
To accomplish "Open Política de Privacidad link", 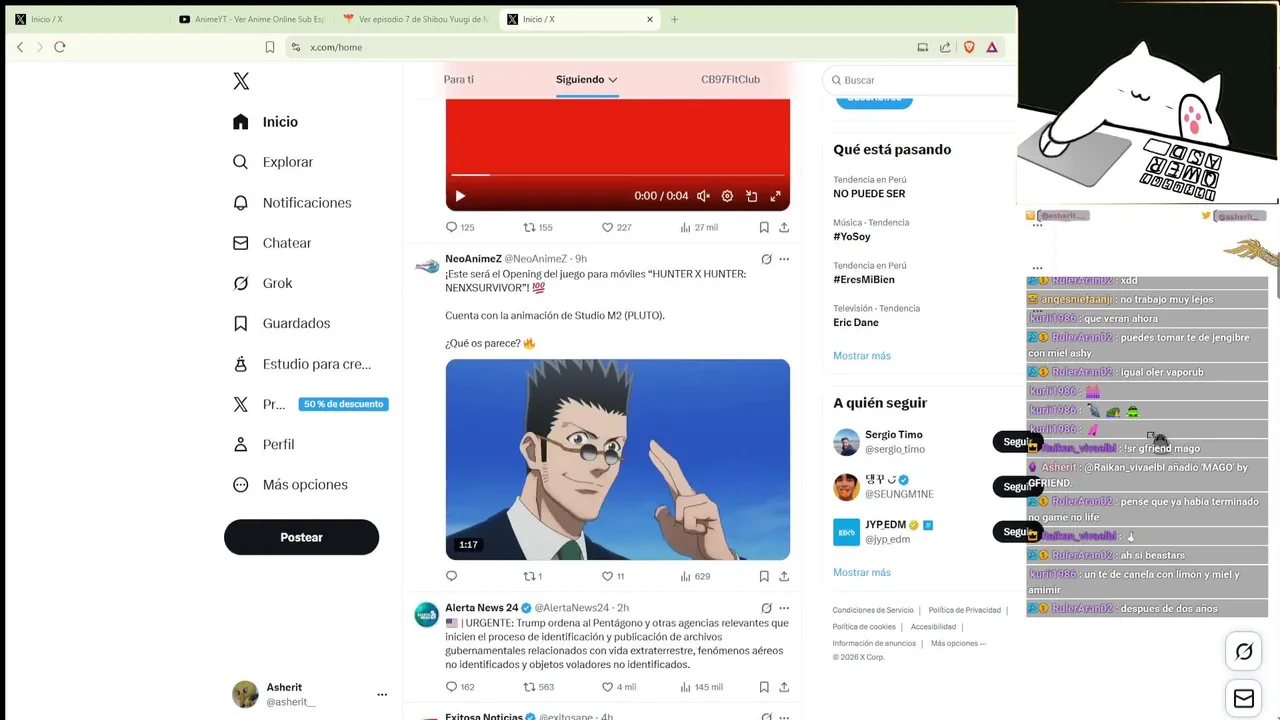I will coord(965,610).
